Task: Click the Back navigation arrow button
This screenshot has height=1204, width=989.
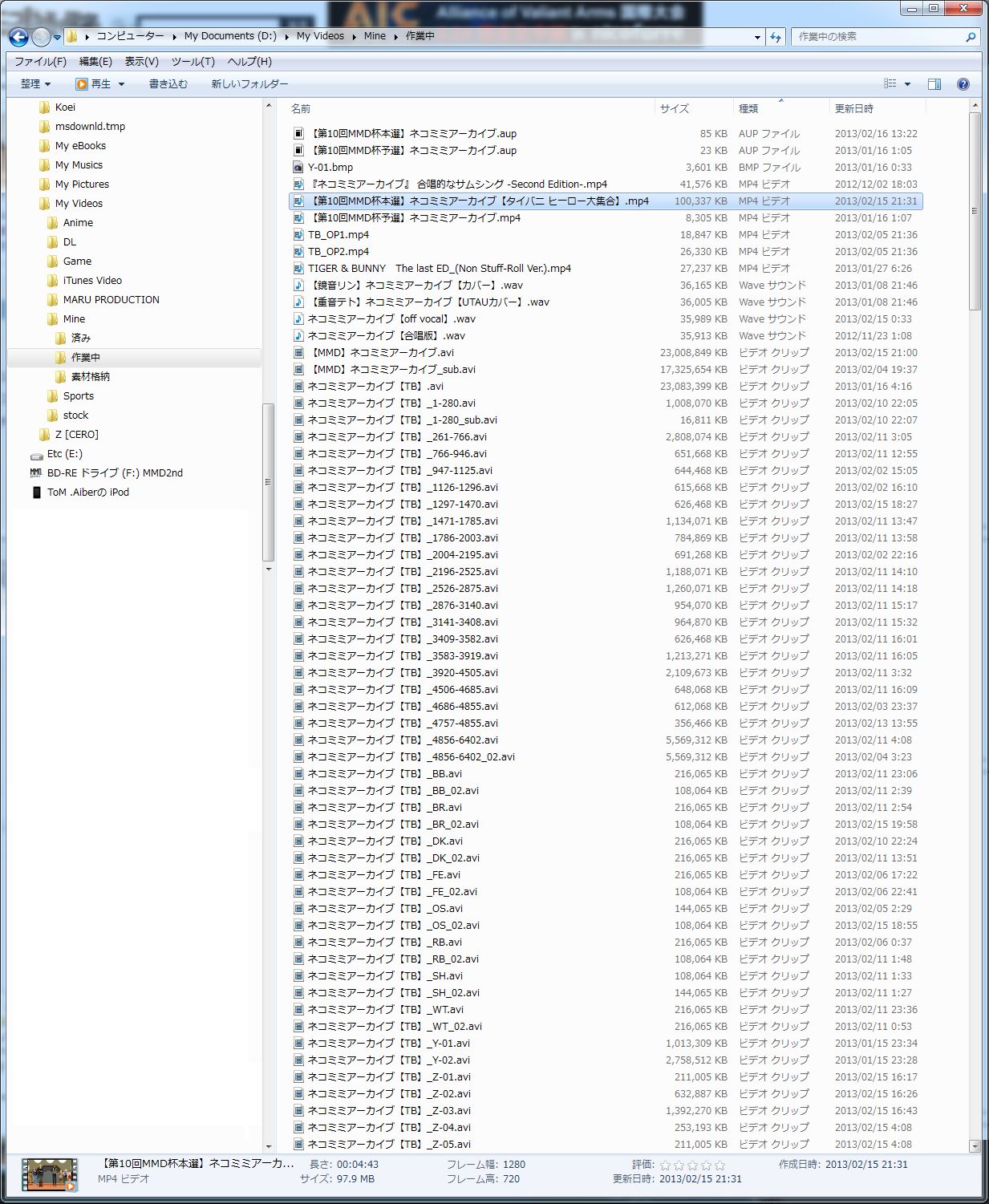Action: 18,36
